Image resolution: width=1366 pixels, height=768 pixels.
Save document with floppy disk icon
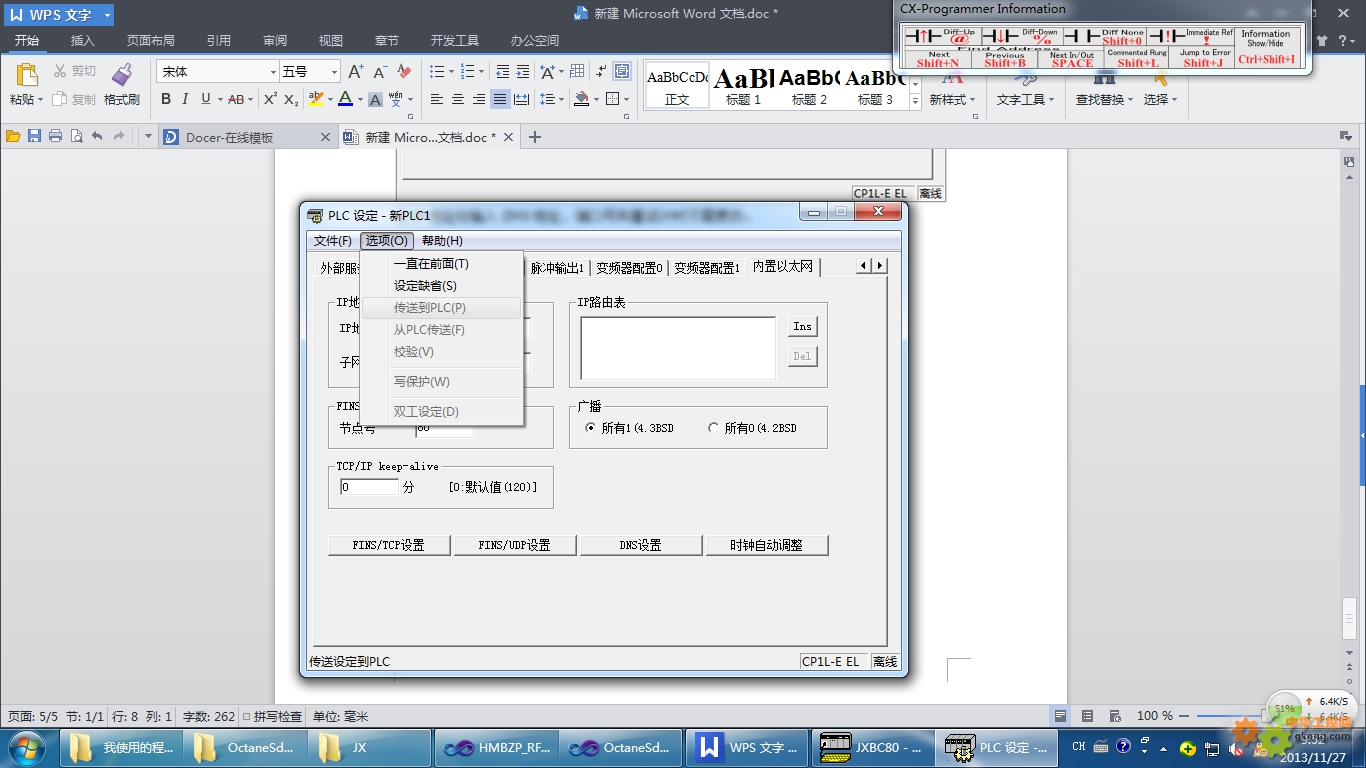click(x=34, y=136)
